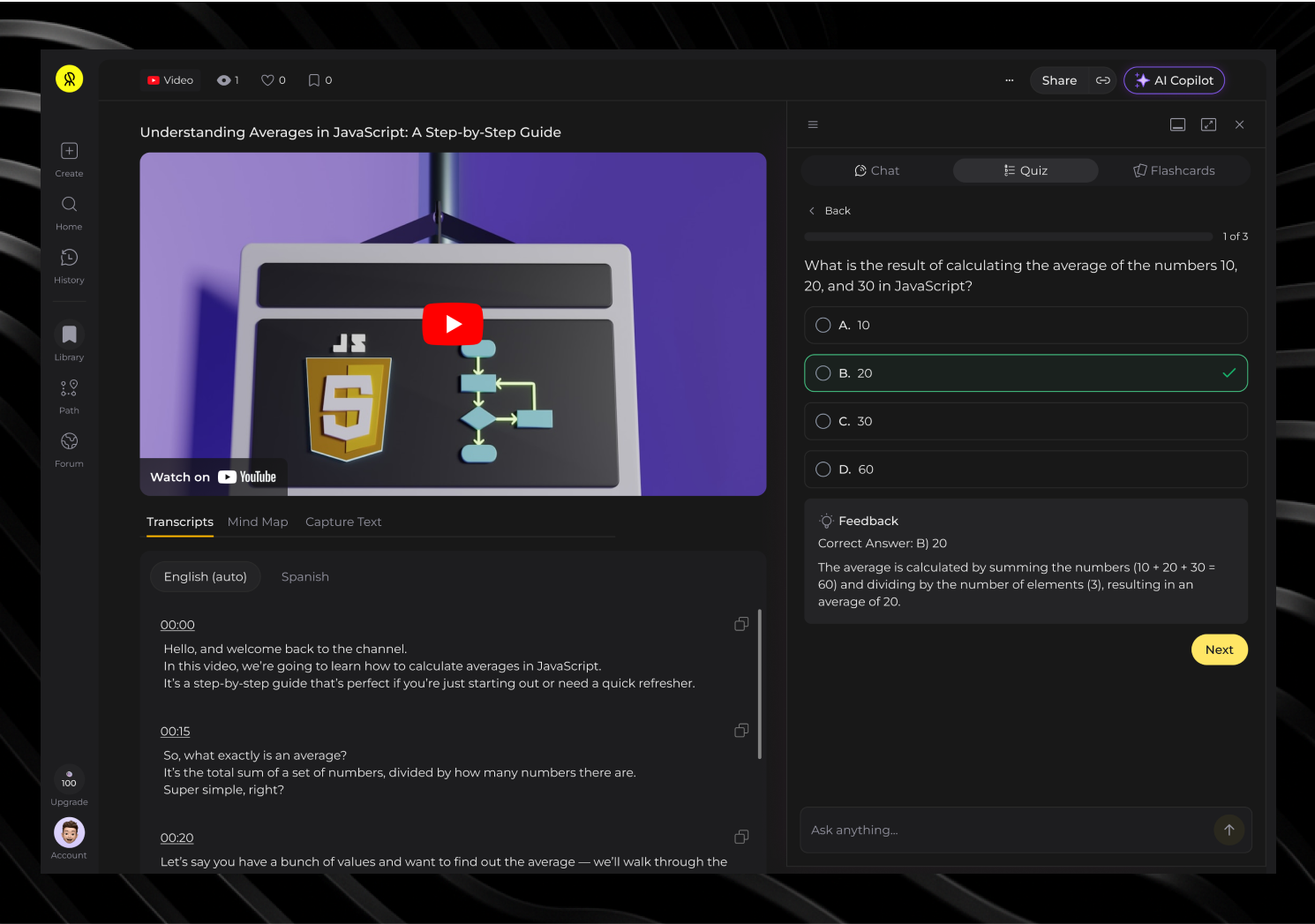Open the hamburger menu in copilot panel

(x=813, y=124)
